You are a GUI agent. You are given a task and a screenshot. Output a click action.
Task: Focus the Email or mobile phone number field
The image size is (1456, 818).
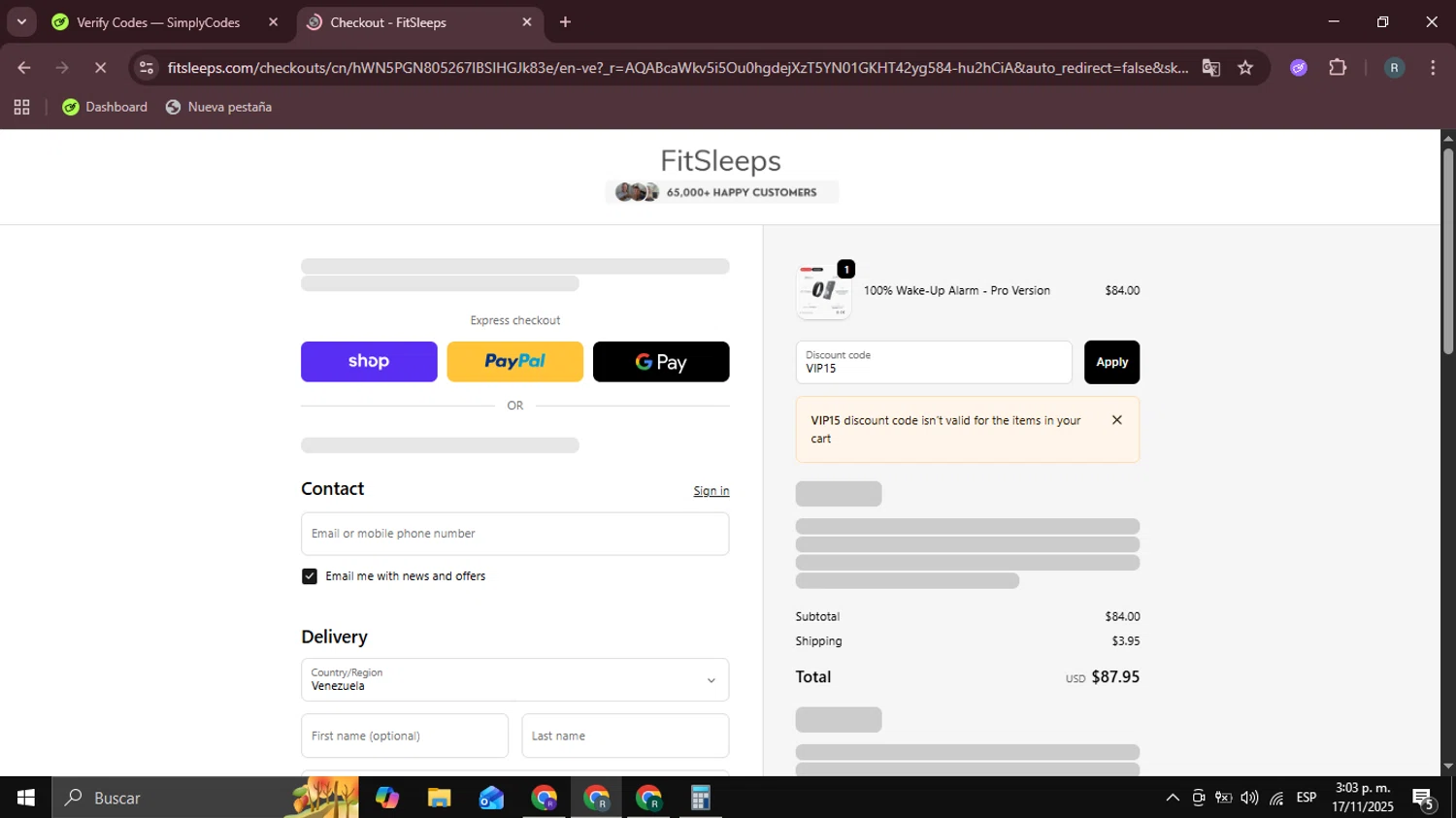click(x=514, y=534)
